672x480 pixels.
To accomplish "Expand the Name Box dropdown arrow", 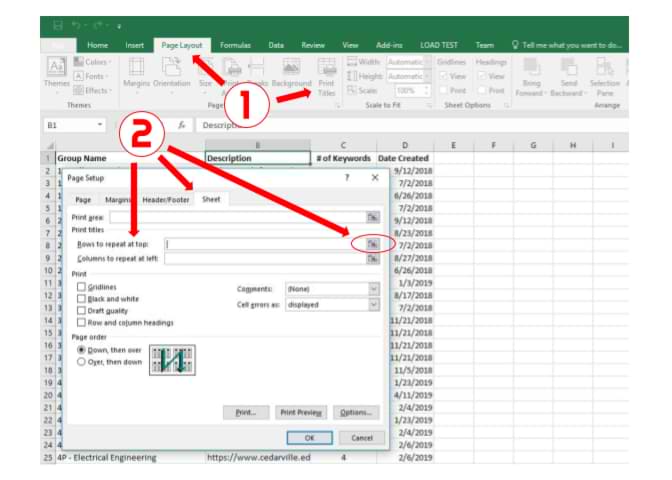I will tap(100, 126).
